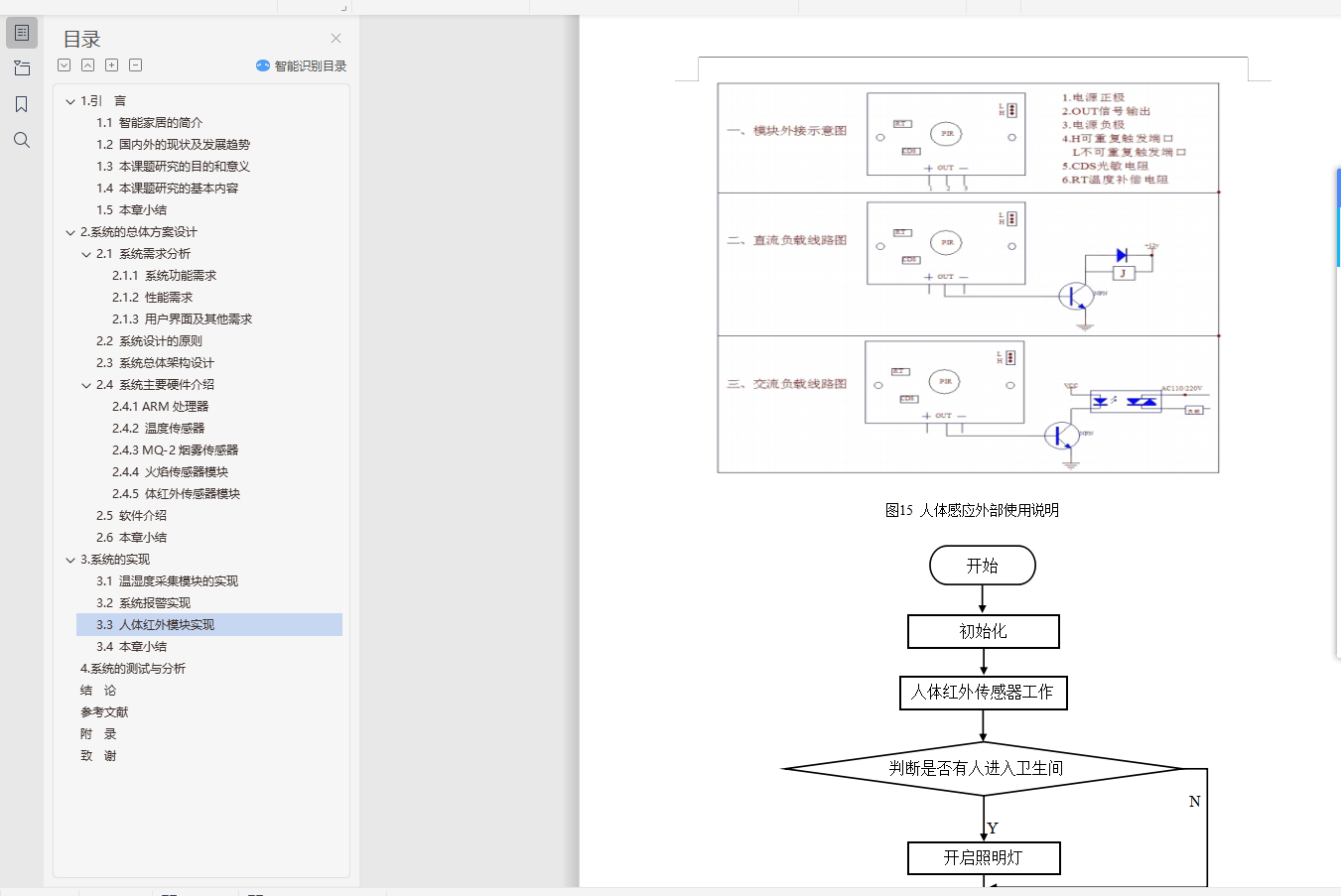The height and width of the screenshot is (896, 1341).
Task: Select 2.4.4 火焰传感器模块
Action: tap(170, 472)
